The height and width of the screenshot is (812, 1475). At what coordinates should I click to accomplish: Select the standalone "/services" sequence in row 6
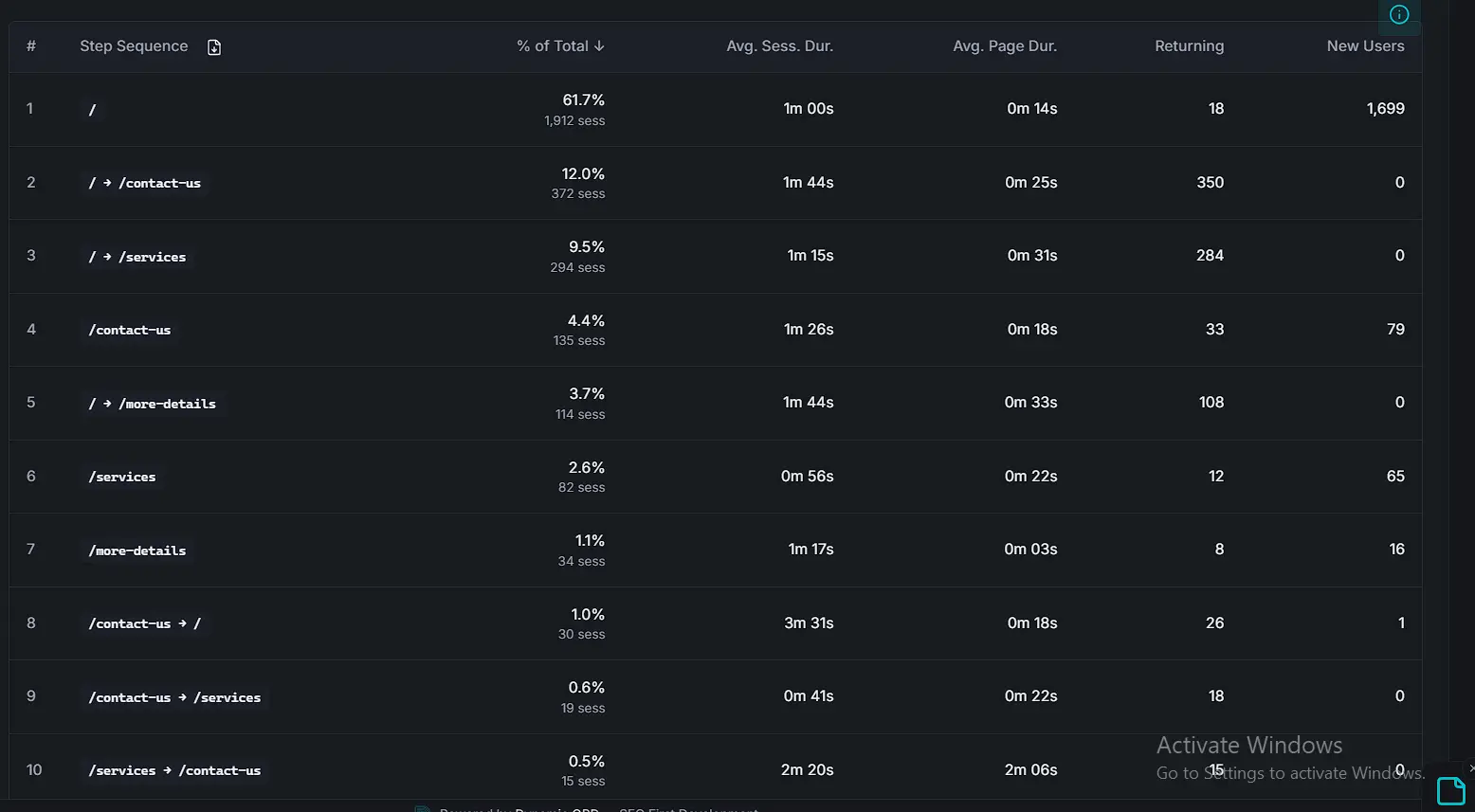(122, 477)
